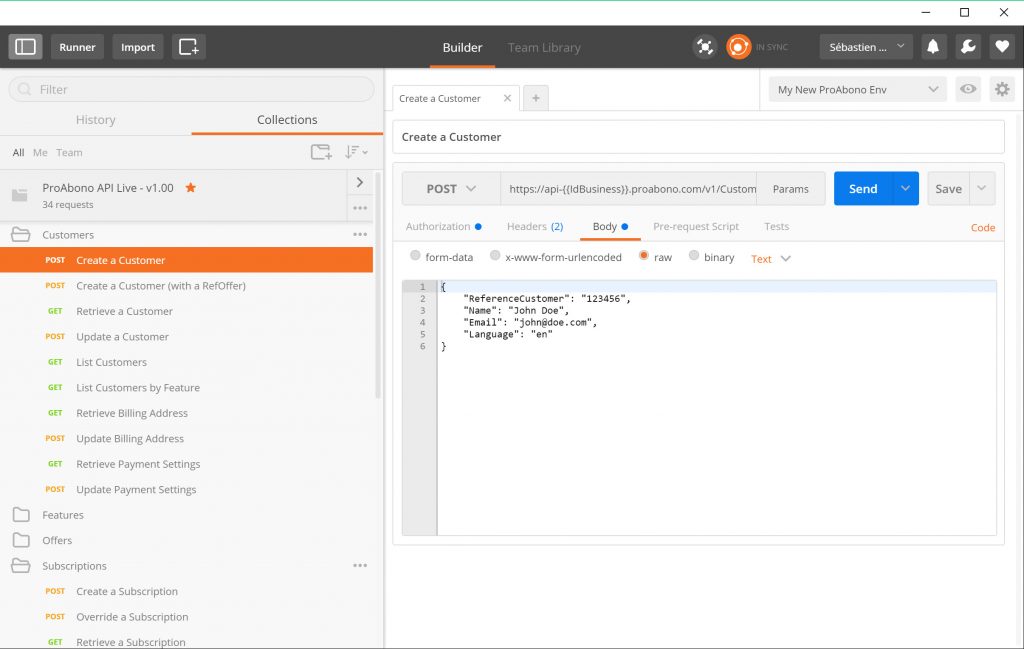1024x649 pixels.
Task: Toggle star on ProAbono API collection
Action: [x=191, y=188]
